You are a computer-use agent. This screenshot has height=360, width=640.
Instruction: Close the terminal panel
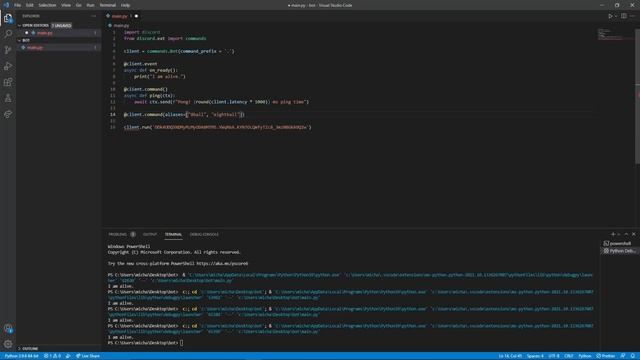(x=633, y=234)
